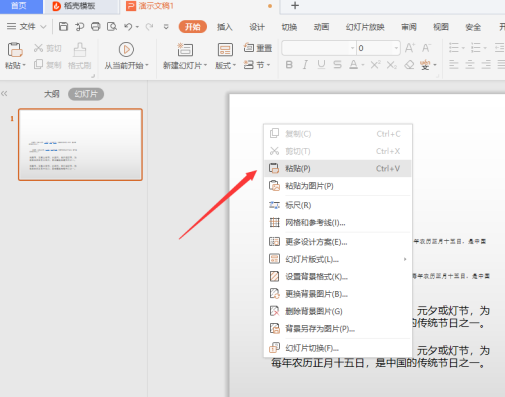Image resolution: width=505 pixels, height=397 pixels.
Task: Switch to the Transitions (切换) tab
Action: point(289,27)
